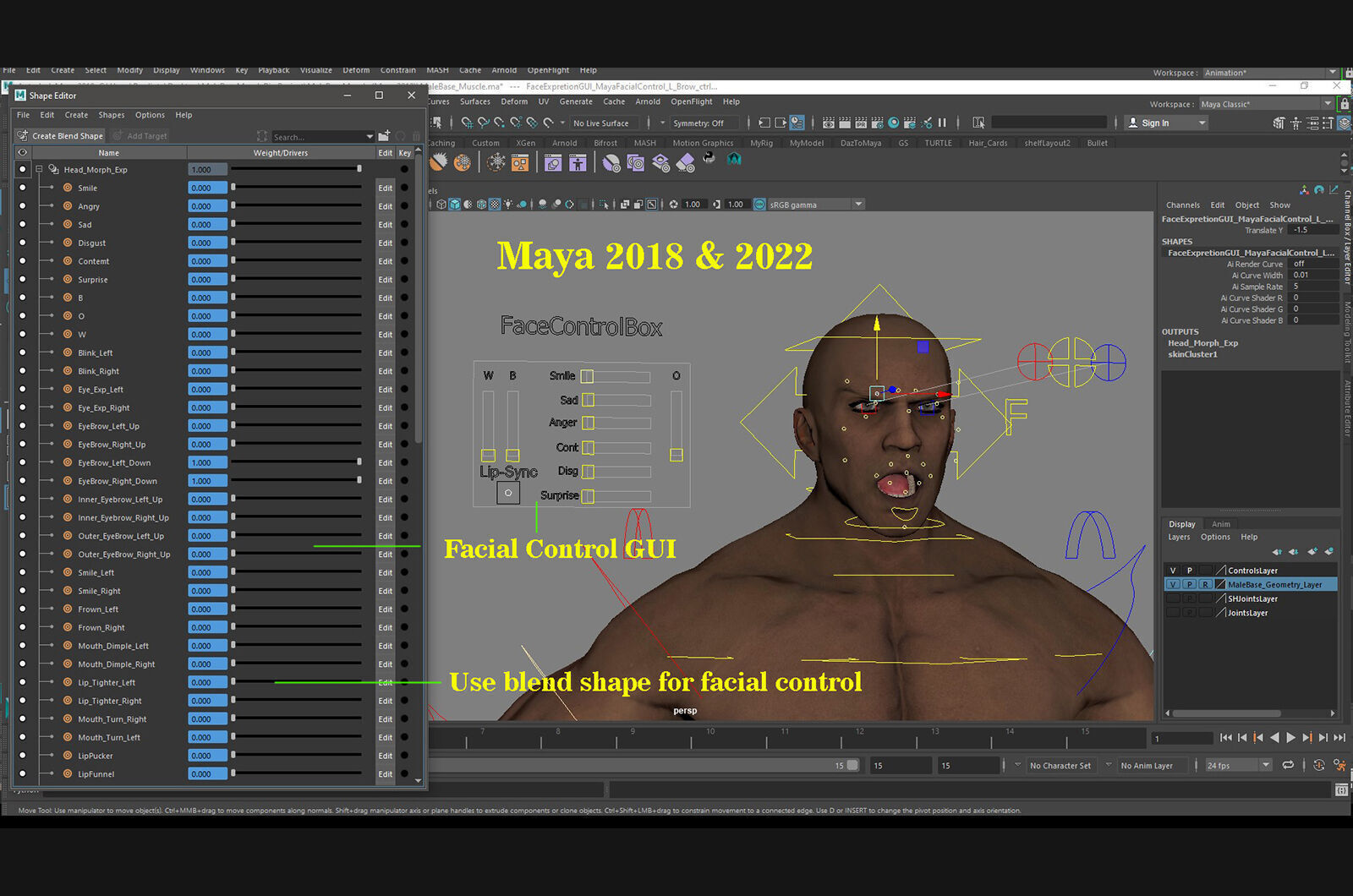The image size is (1353, 896).
Task: Toggle visibility box for SHJointsLayer
Action: coord(1172,598)
